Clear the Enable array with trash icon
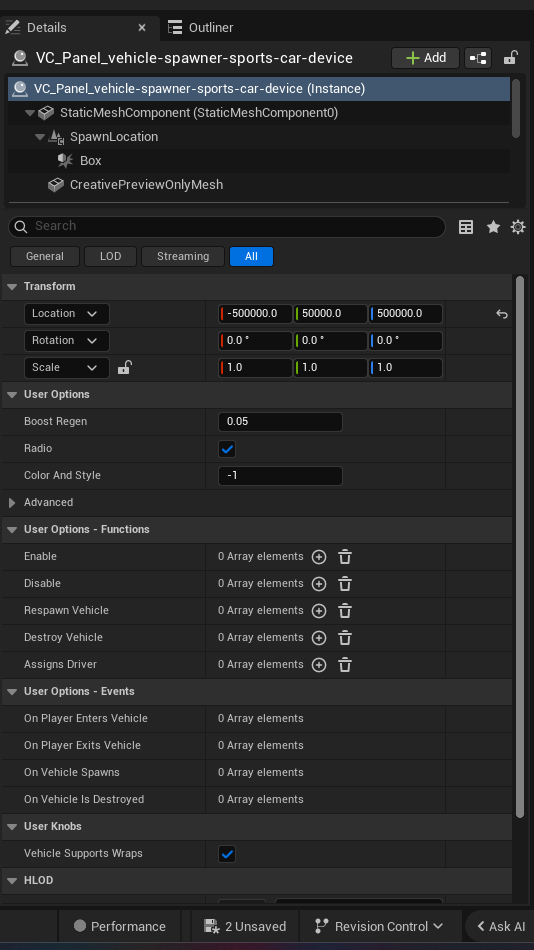This screenshot has height=950, width=534. [x=345, y=557]
